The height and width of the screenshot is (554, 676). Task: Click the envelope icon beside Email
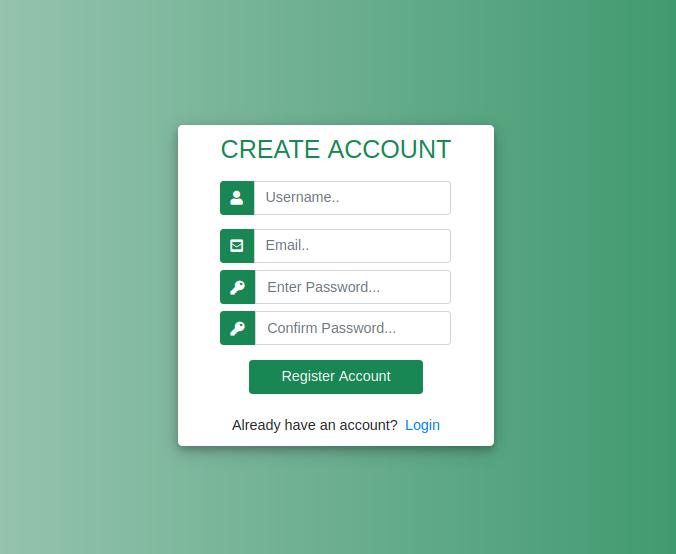click(237, 246)
